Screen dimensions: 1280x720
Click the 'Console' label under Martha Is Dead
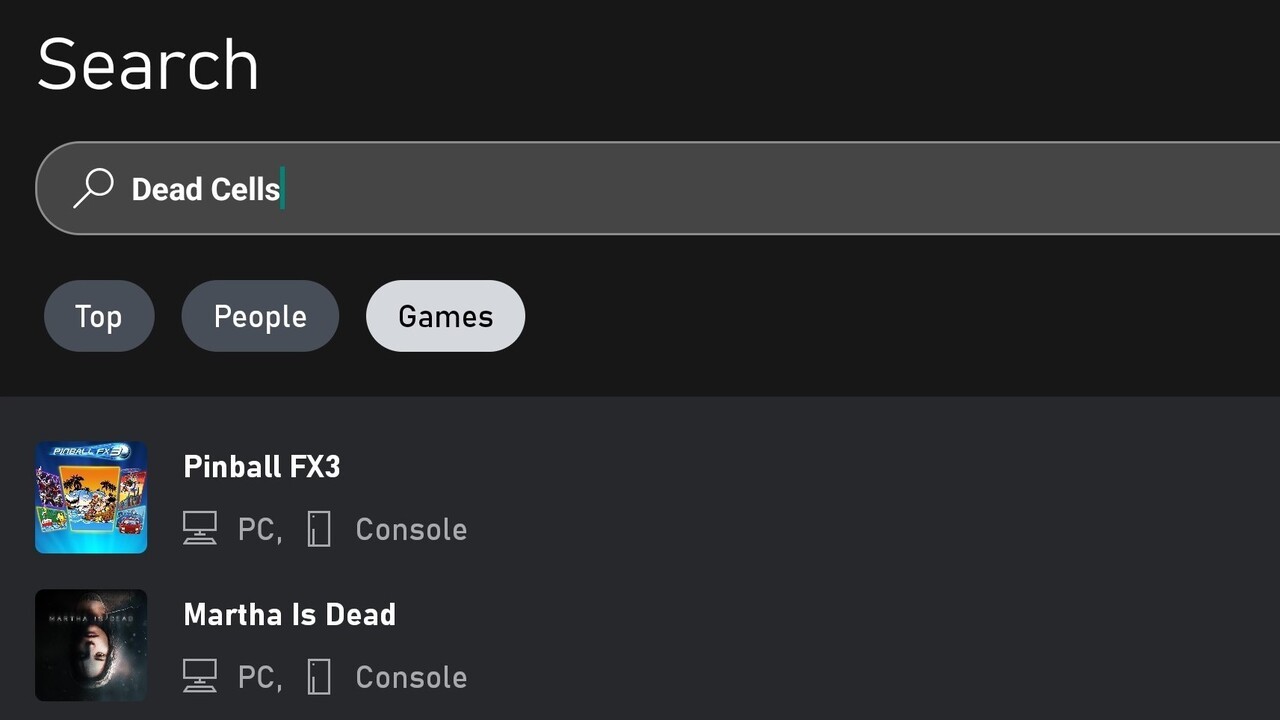(x=411, y=677)
